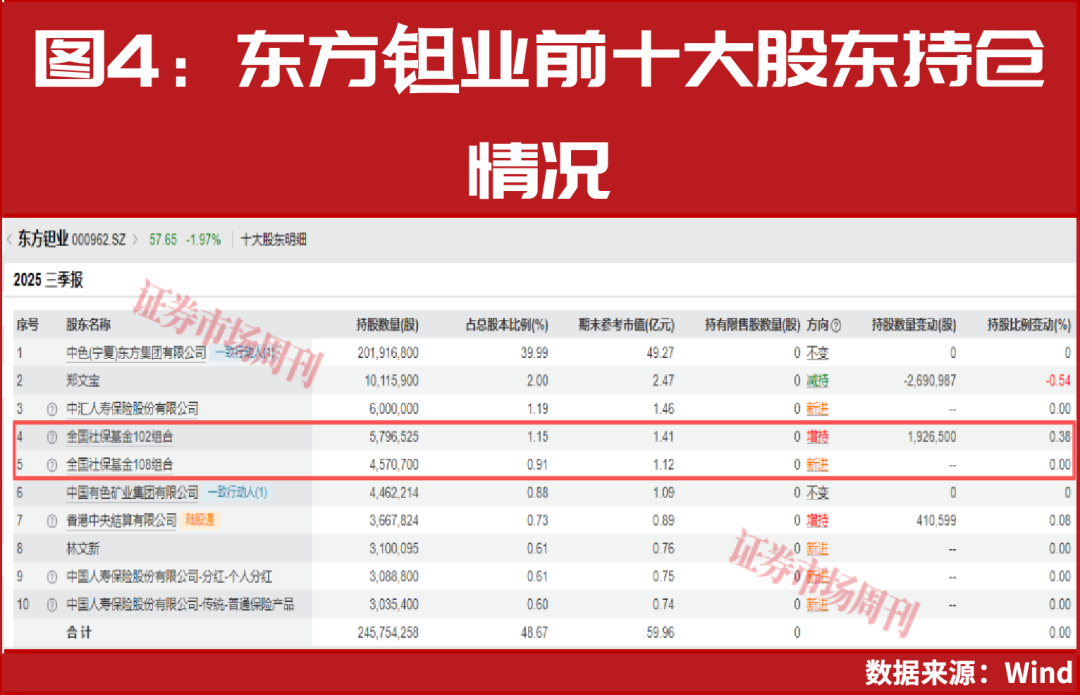Switch to the 十大股东明细 tab
Image resolution: width=1080 pixels, height=695 pixels.
pos(274,238)
